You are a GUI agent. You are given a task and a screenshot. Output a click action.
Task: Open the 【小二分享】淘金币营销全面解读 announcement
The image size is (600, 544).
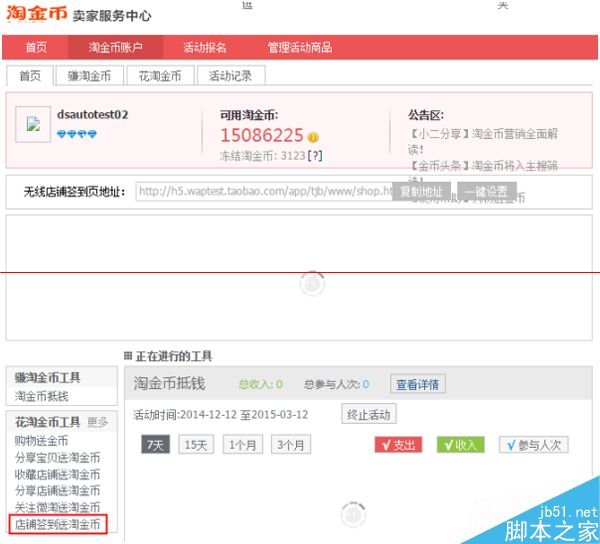483,141
